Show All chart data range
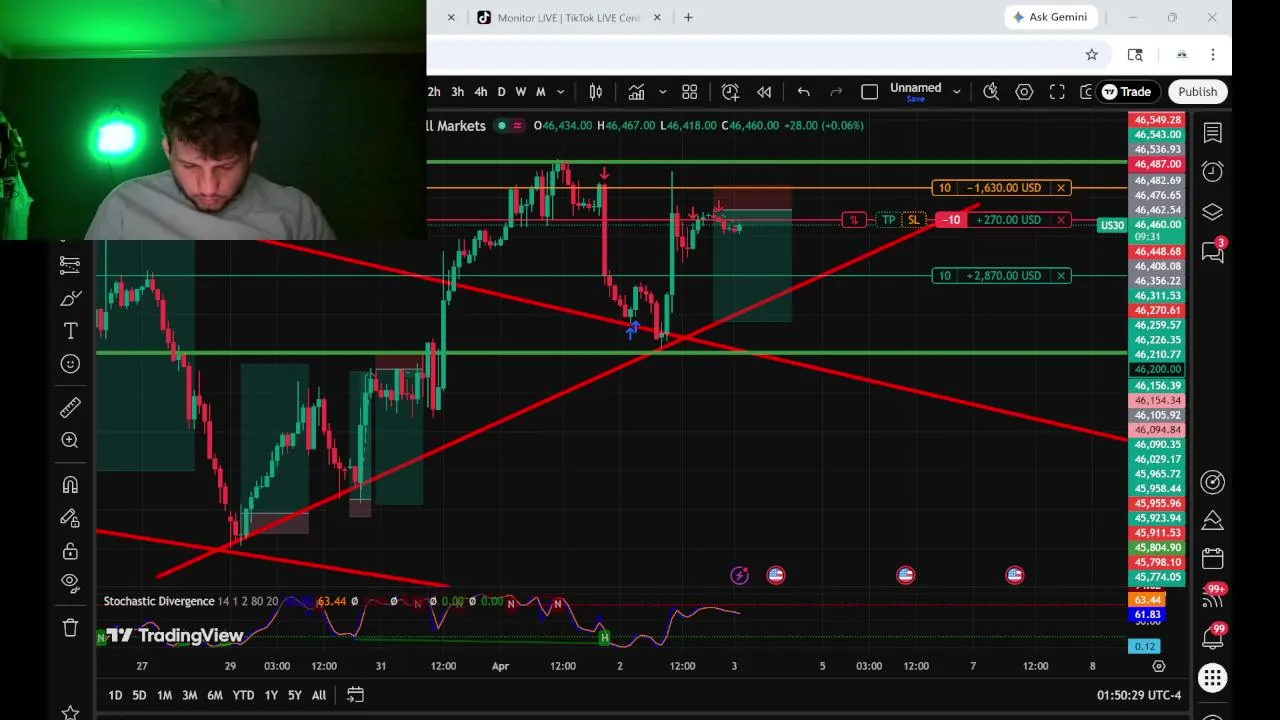 coord(319,695)
